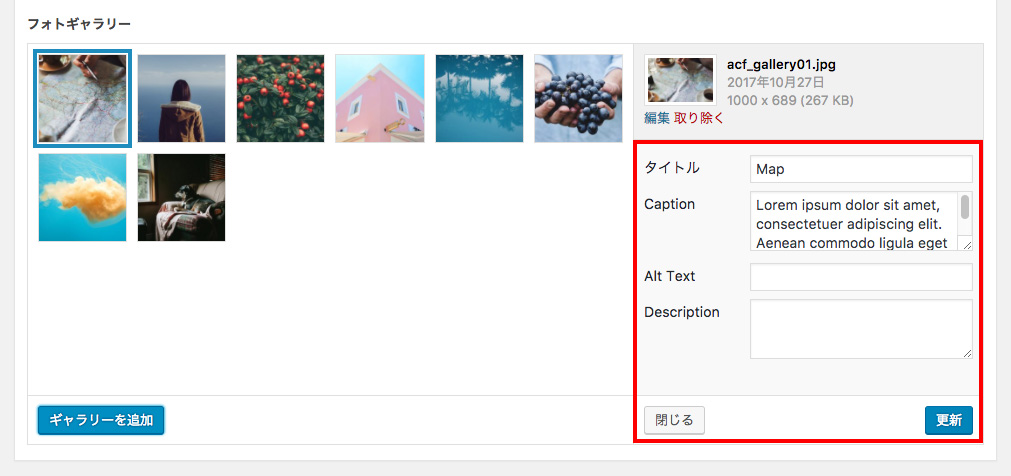Click the 取り除く link
This screenshot has width=1011, height=476.
pyautogui.click(x=699, y=118)
